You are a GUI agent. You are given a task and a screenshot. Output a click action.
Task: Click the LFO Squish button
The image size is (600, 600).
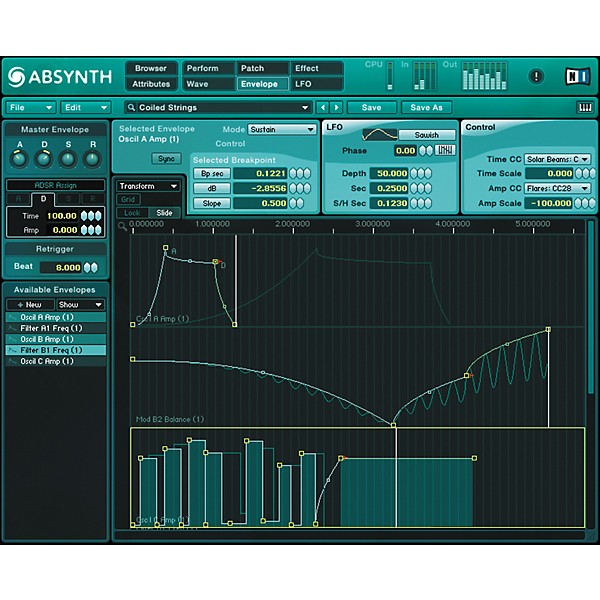(x=427, y=135)
